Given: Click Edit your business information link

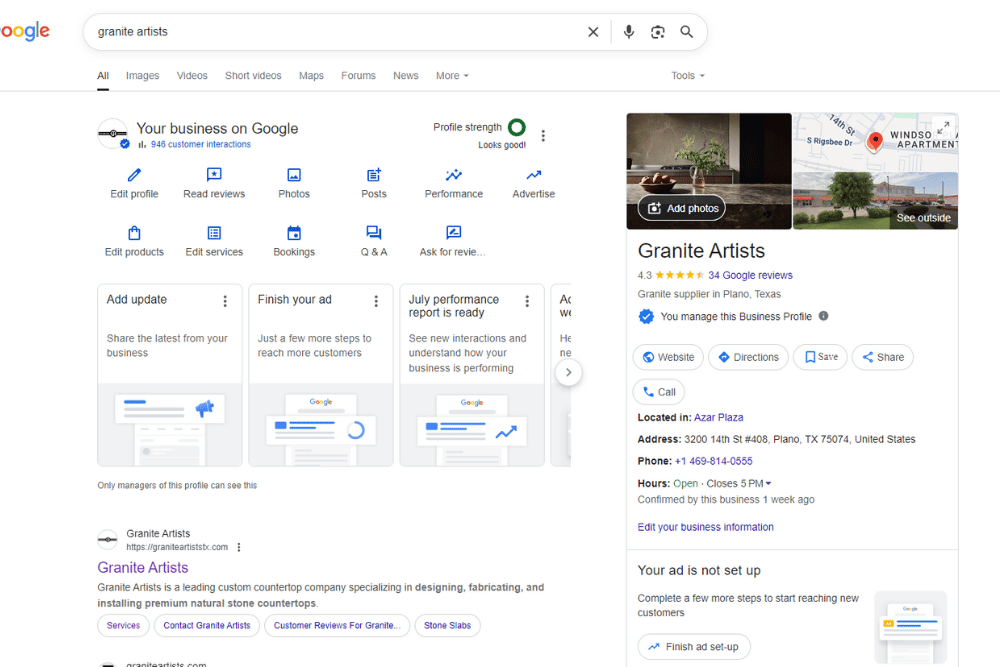Looking at the screenshot, I should pos(705,527).
